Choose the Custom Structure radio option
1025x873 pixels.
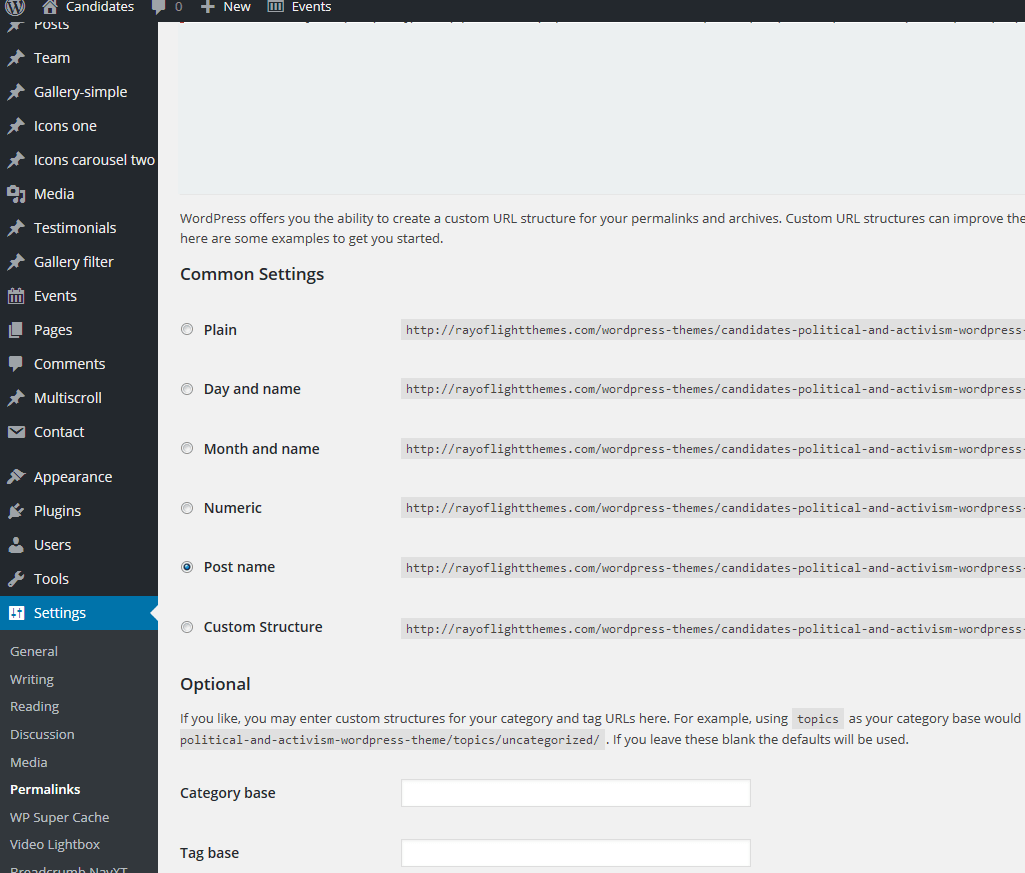point(187,627)
